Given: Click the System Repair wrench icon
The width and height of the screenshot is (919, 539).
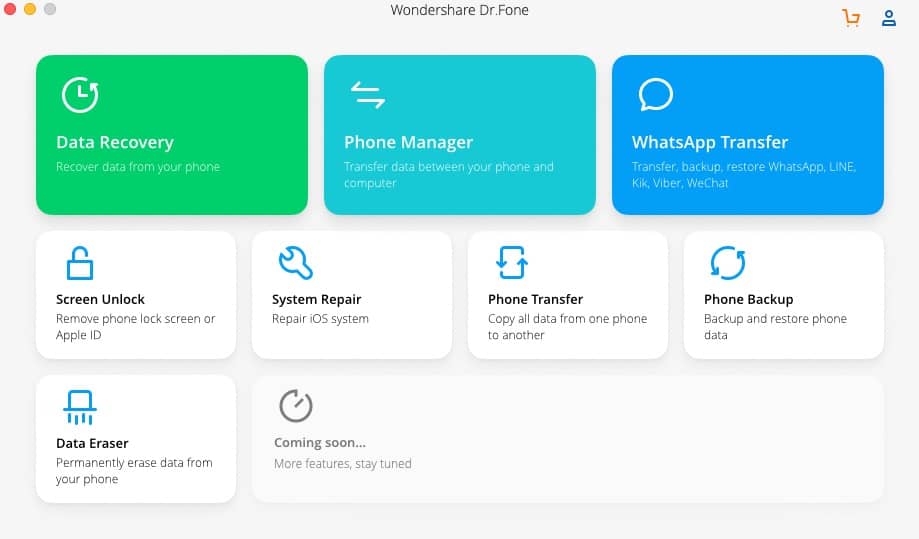Looking at the screenshot, I should pyautogui.click(x=295, y=262).
